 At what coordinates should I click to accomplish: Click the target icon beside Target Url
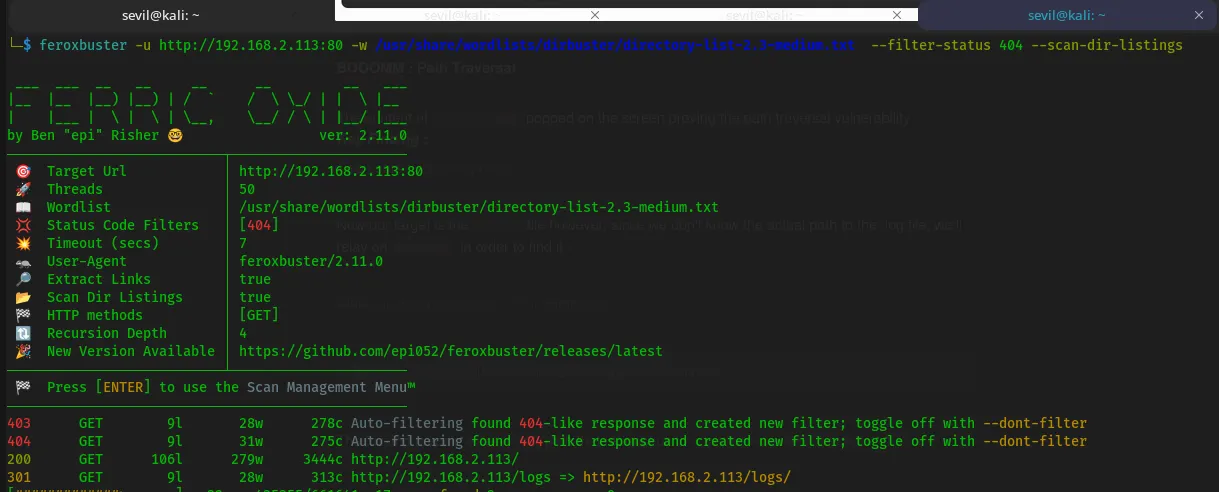click(x=24, y=171)
